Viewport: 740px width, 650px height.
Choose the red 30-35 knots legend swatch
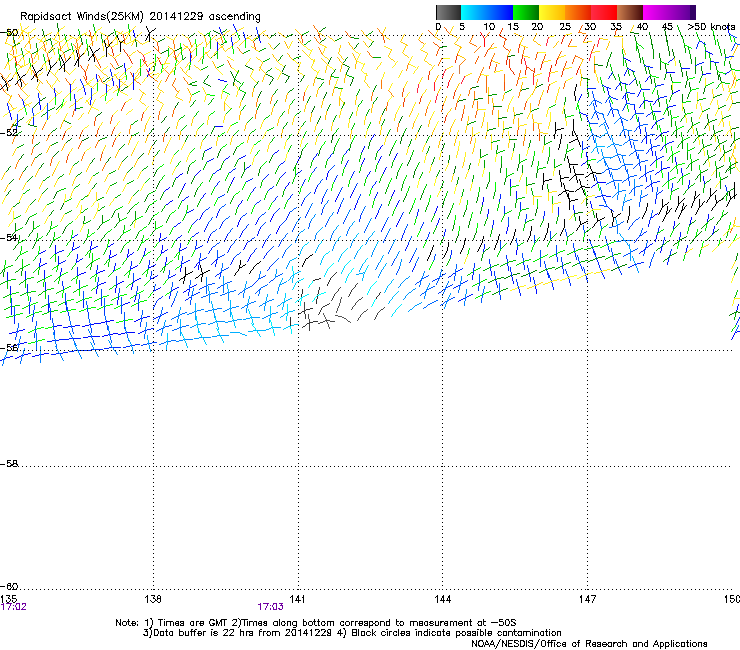[604, 12]
